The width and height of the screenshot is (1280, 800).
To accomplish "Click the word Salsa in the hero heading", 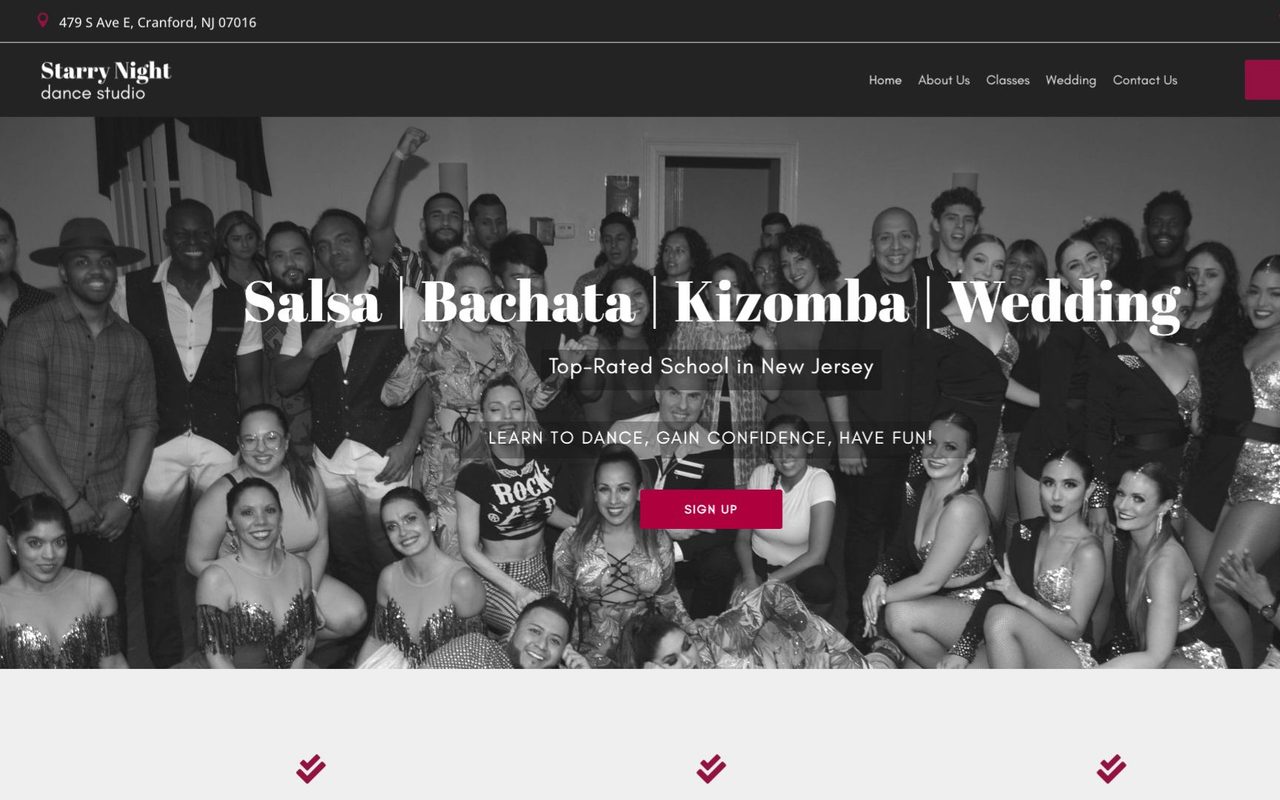I will tap(312, 302).
